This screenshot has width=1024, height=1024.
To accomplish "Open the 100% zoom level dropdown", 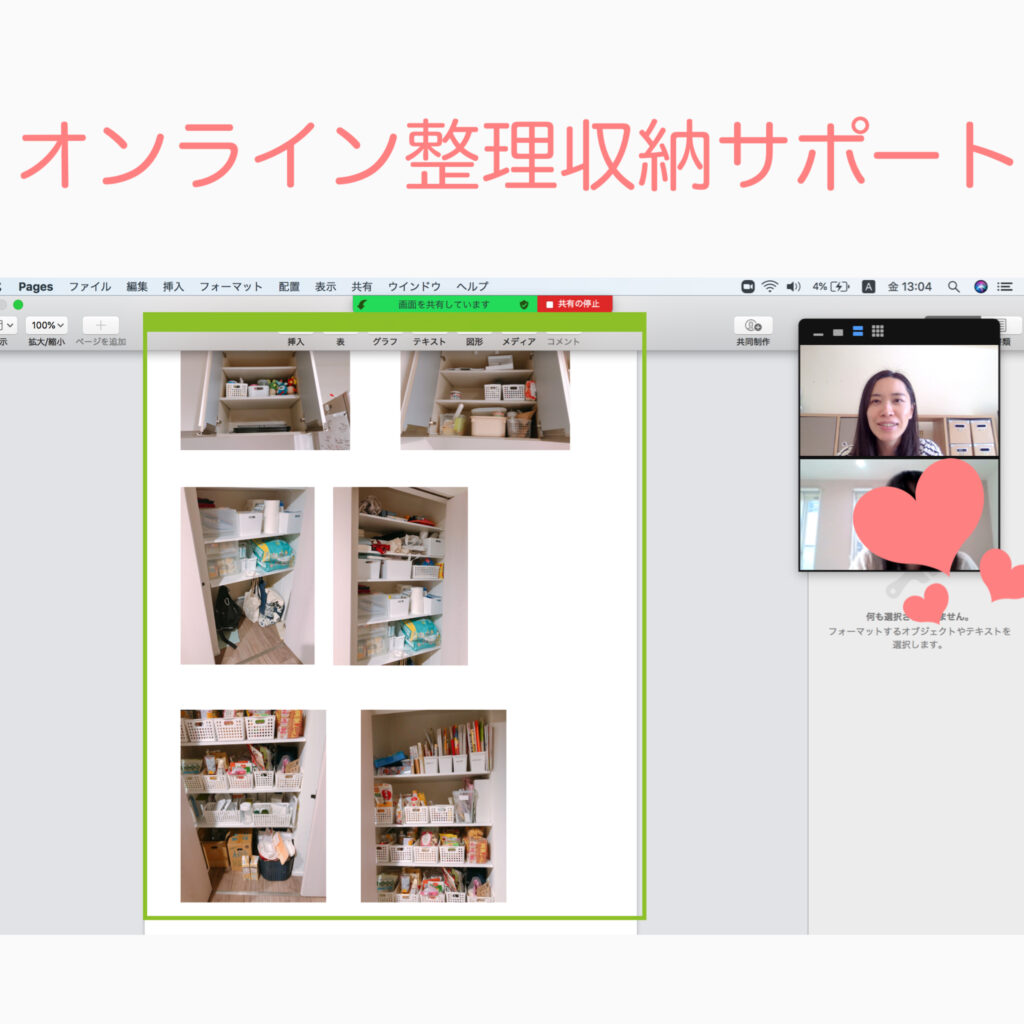I will tap(46, 326).
